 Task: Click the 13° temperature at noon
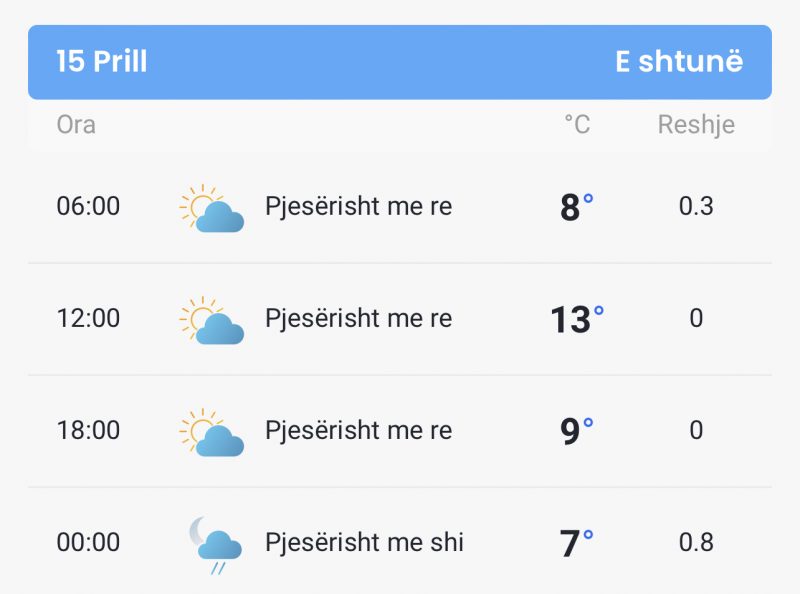pyautogui.click(x=577, y=320)
